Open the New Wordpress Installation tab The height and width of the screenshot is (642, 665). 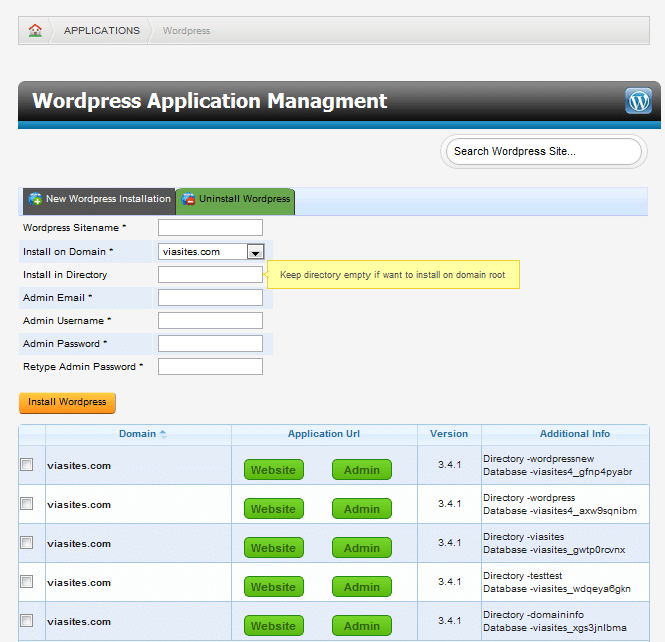[99, 199]
